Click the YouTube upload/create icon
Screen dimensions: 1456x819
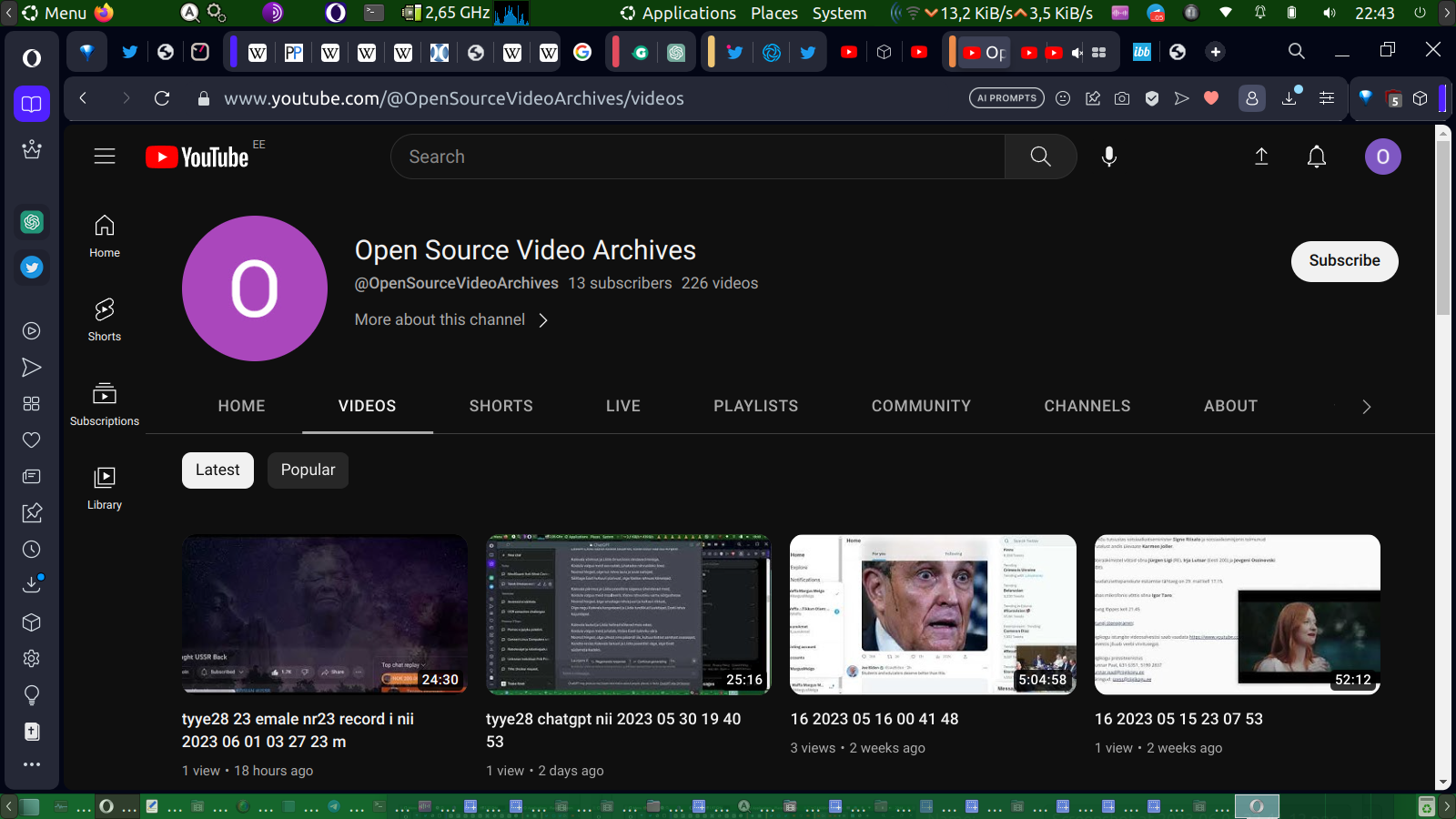point(1261,157)
